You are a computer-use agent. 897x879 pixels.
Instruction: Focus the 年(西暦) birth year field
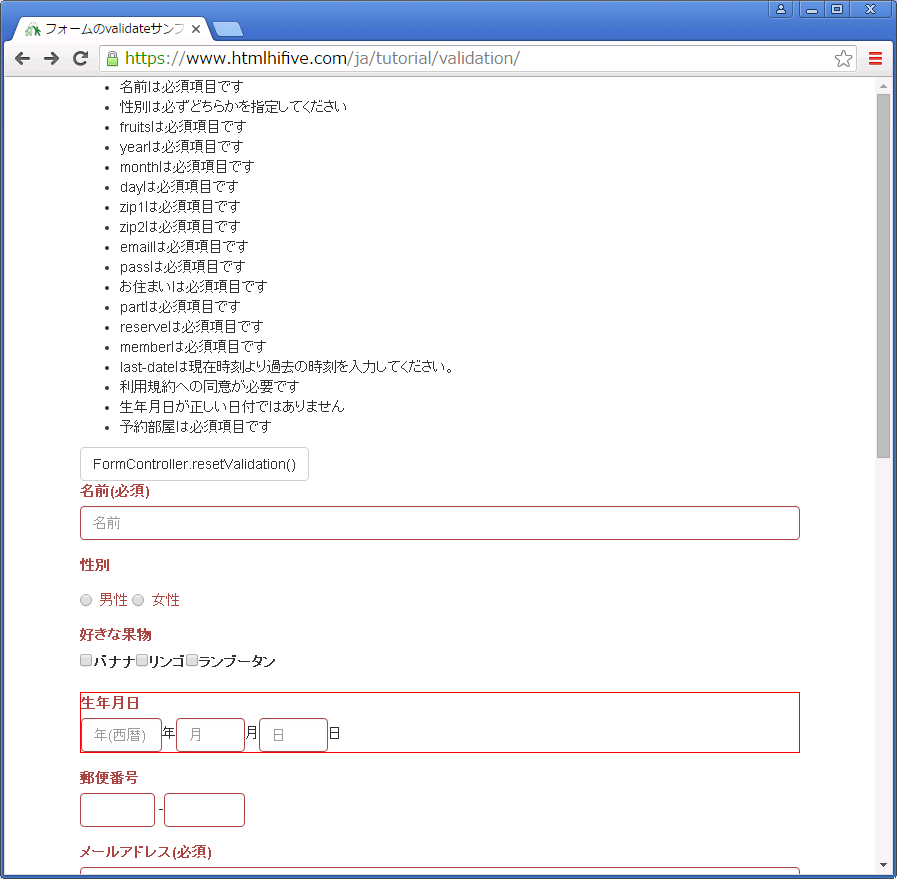point(121,735)
